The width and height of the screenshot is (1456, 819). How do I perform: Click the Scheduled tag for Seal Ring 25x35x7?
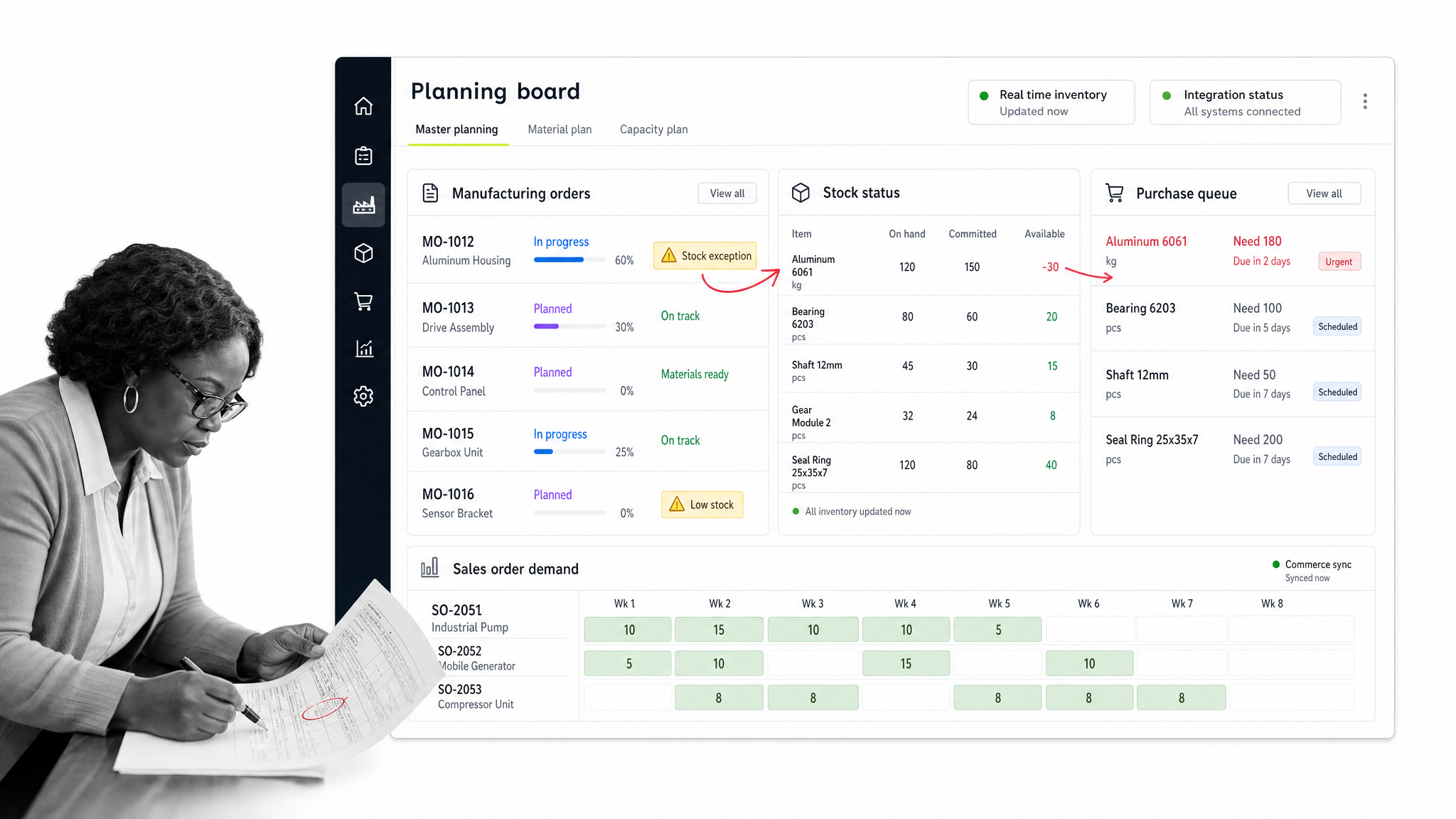point(1337,457)
